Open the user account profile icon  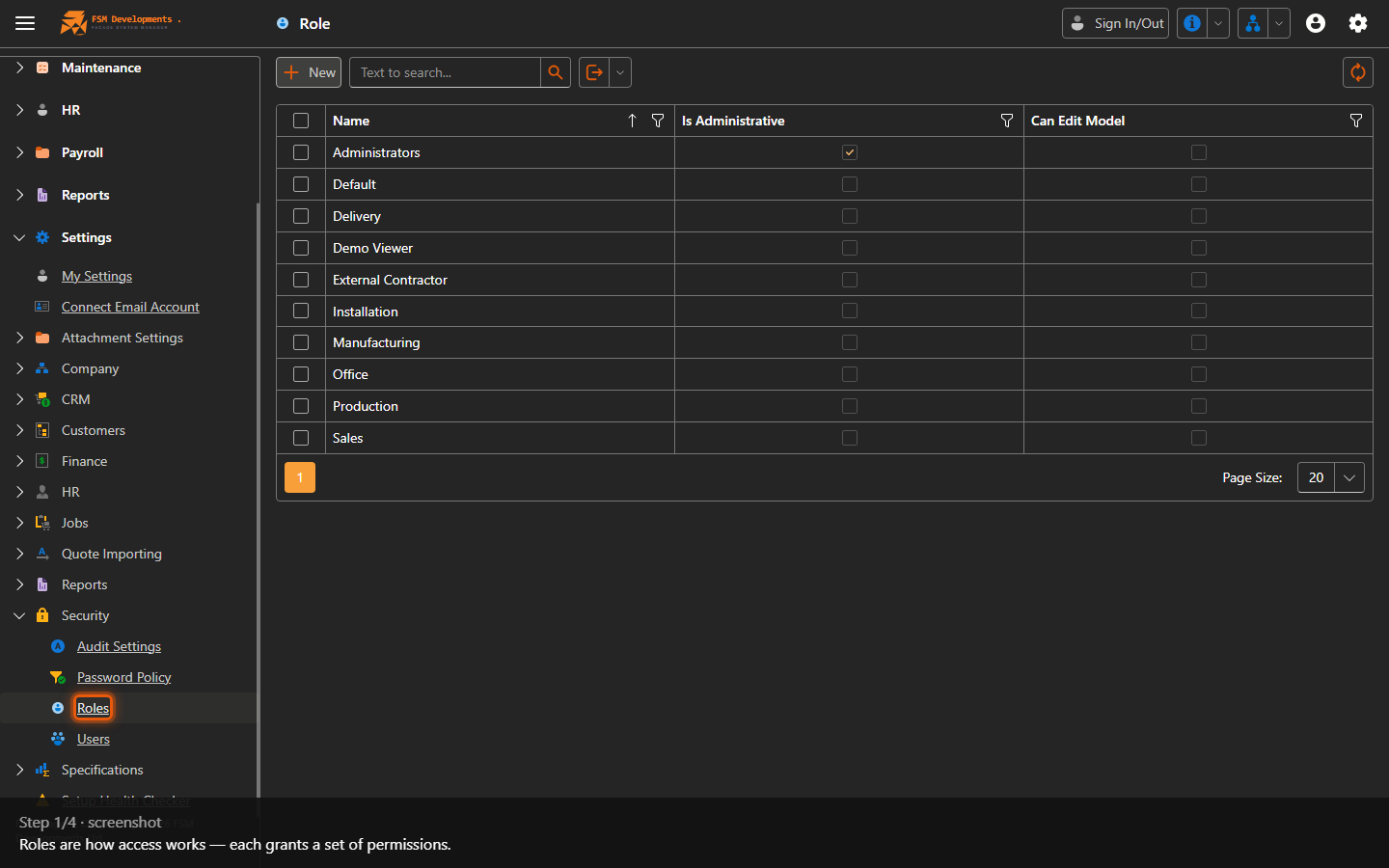click(1316, 23)
